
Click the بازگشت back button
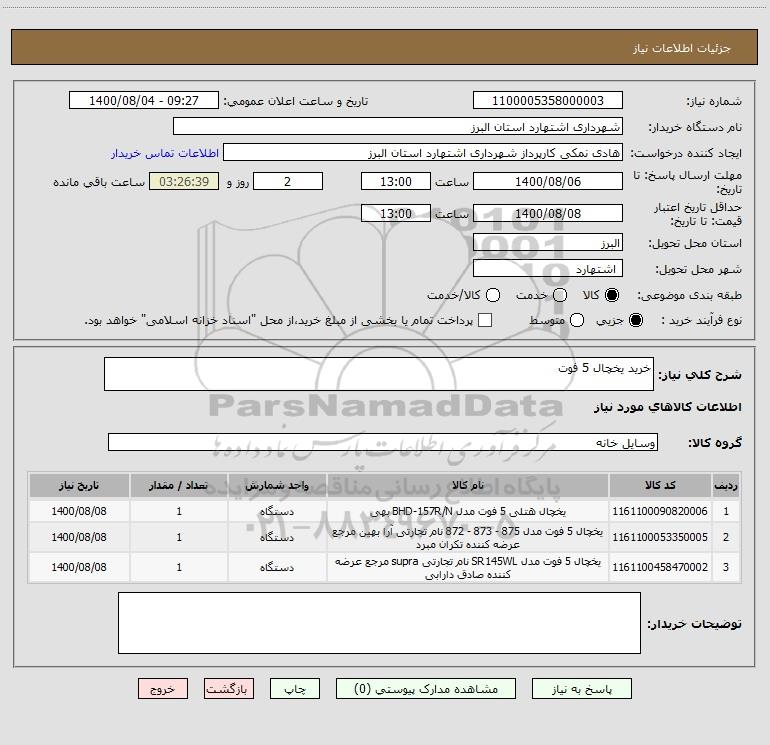(229, 689)
